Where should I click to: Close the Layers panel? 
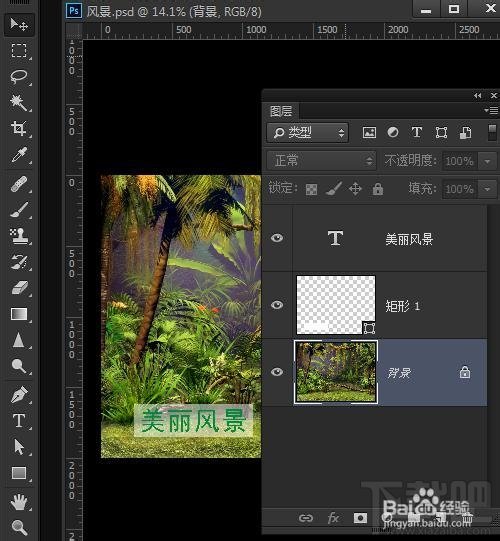pyautogui.click(x=494, y=96)
